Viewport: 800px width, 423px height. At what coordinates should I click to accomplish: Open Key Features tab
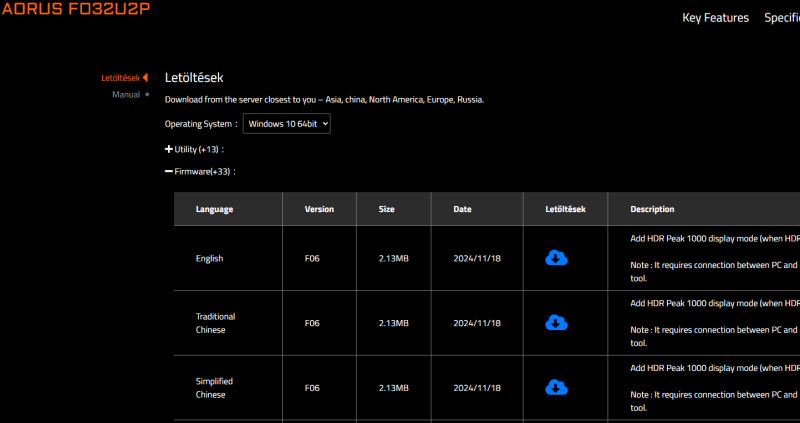[715, 18]
